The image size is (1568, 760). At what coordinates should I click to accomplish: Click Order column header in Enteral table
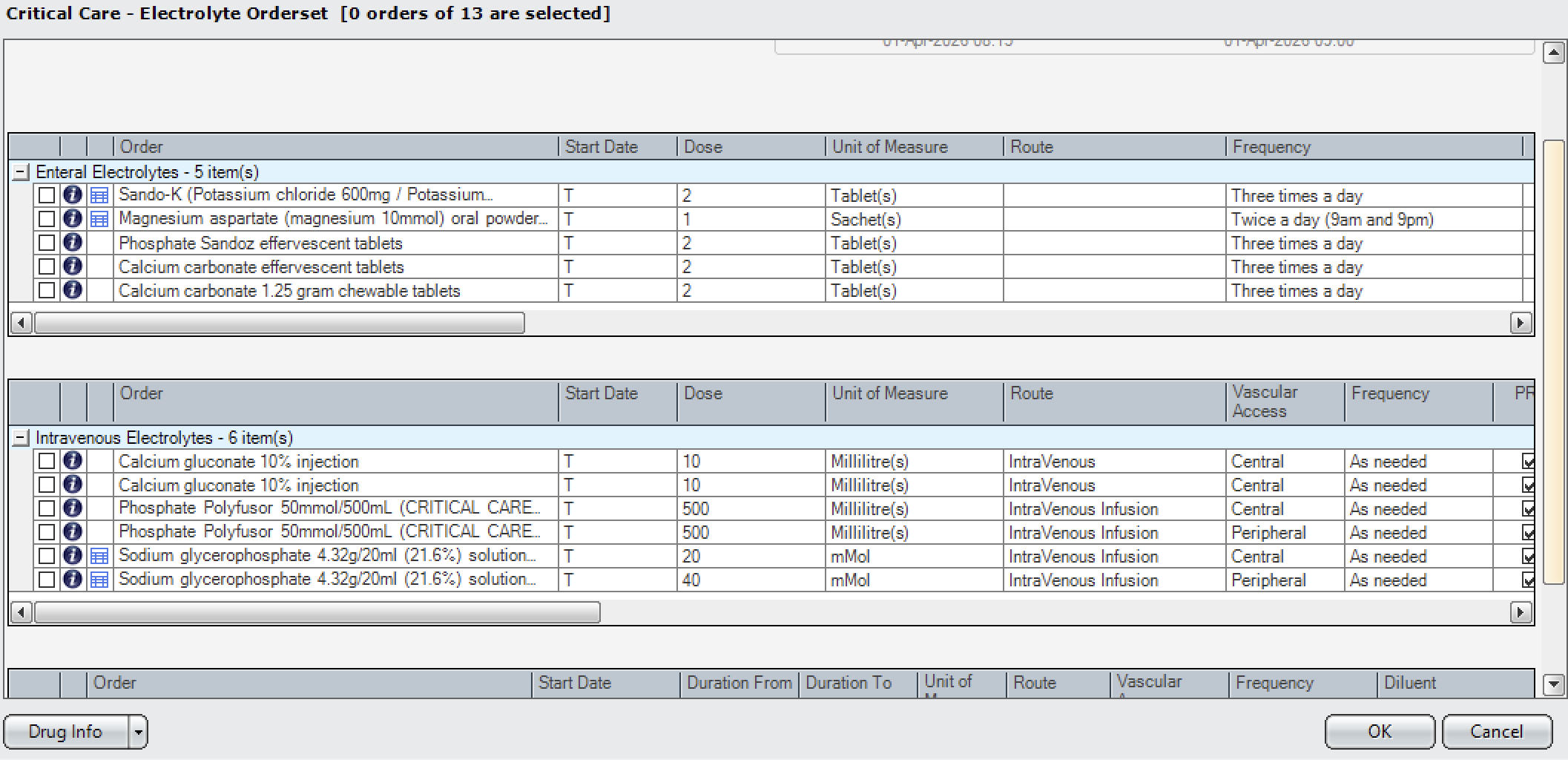click(x=335, y=147)
